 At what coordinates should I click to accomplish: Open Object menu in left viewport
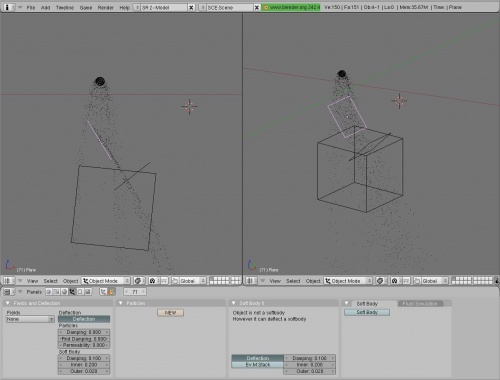coord(70,281)
